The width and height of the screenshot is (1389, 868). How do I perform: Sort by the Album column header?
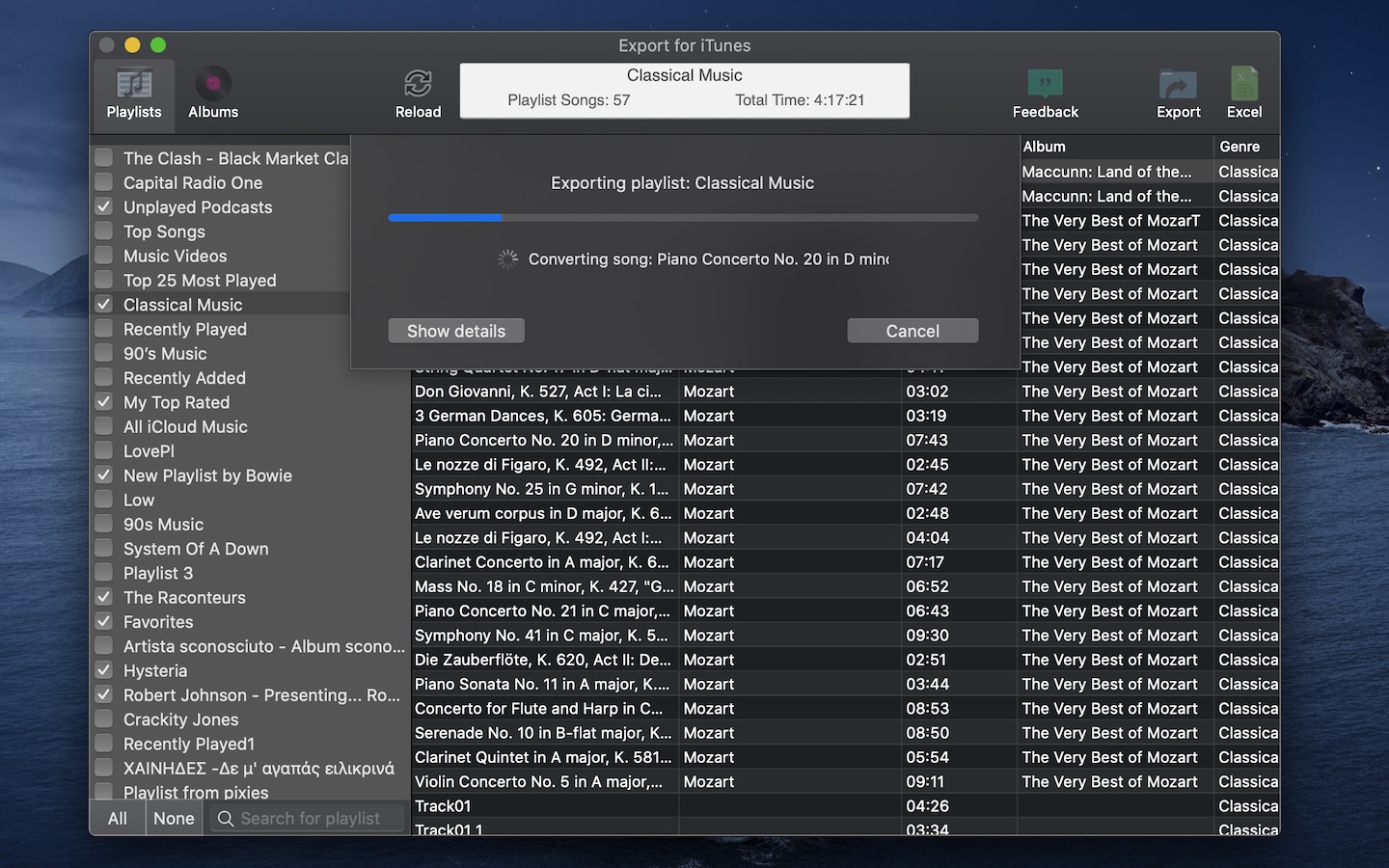click(x=1116, y=147)
